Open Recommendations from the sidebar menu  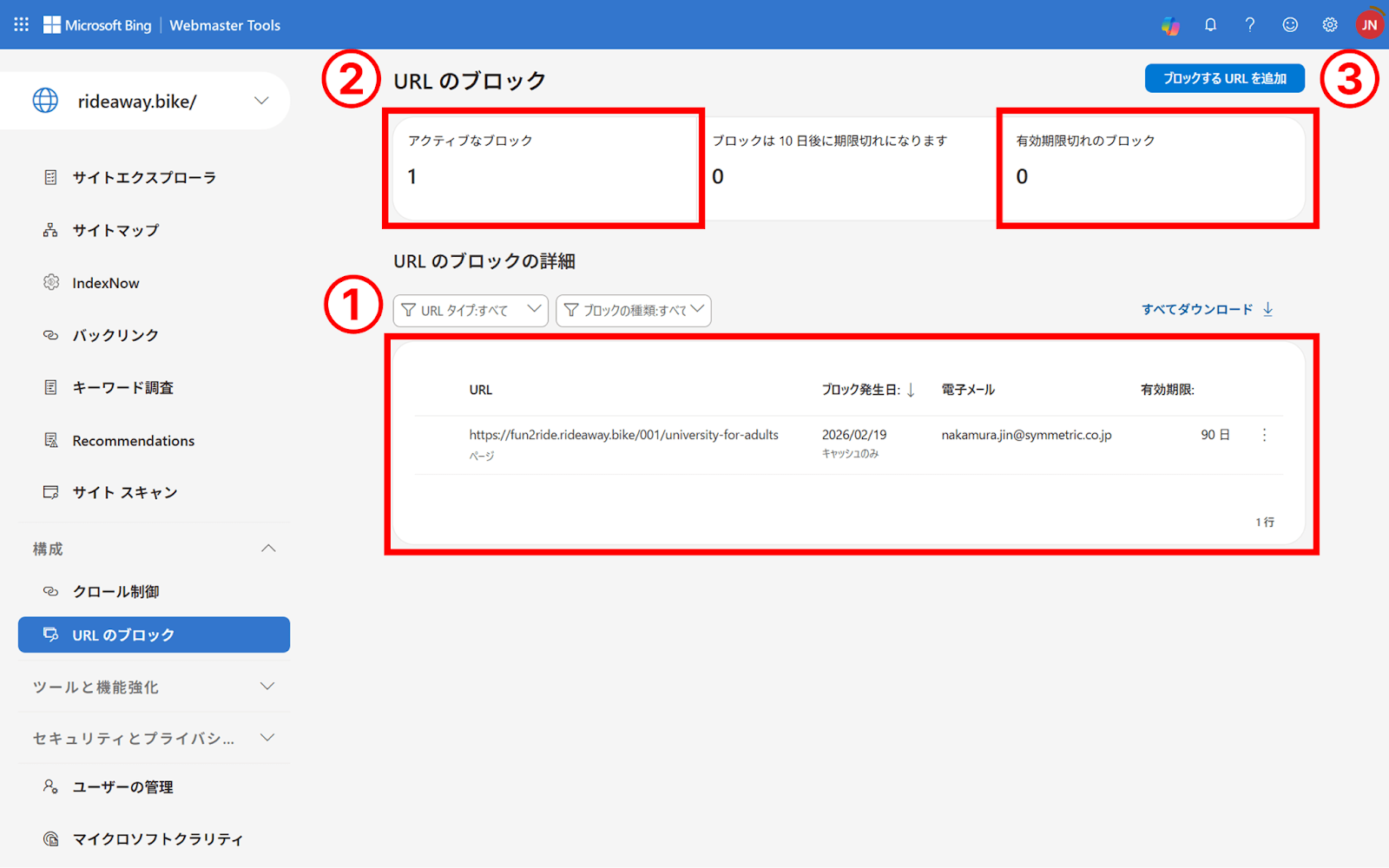pyautogui.click(x=133, y=440)
